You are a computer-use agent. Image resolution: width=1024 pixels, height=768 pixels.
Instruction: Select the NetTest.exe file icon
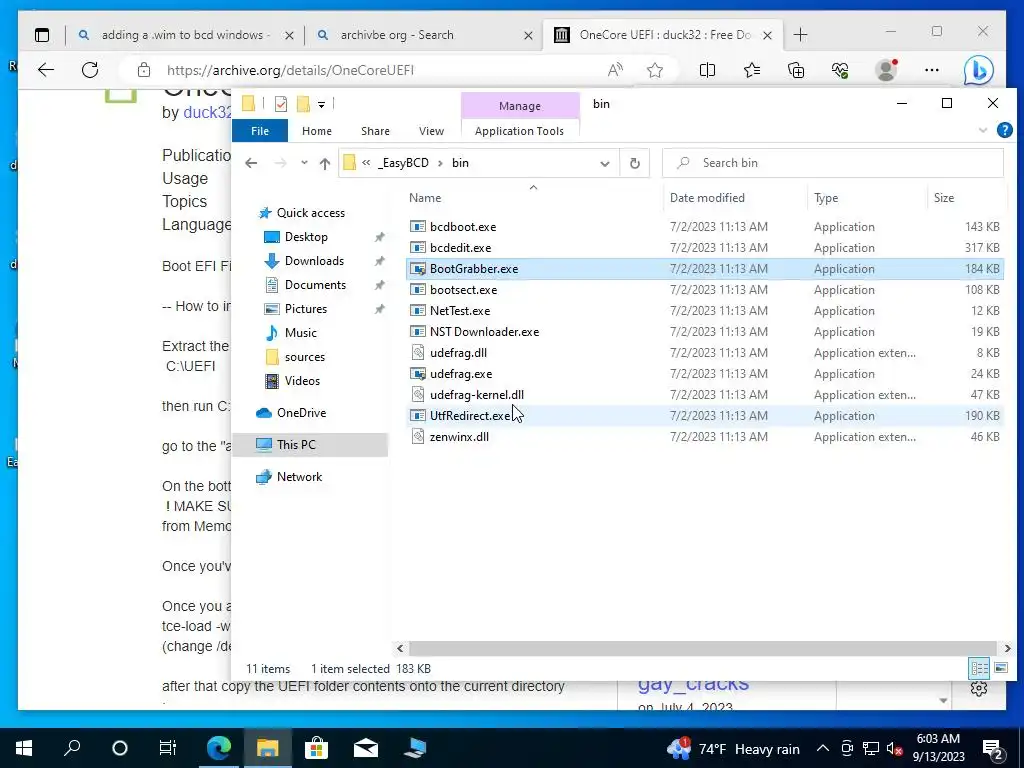click(x=418, y=310)
